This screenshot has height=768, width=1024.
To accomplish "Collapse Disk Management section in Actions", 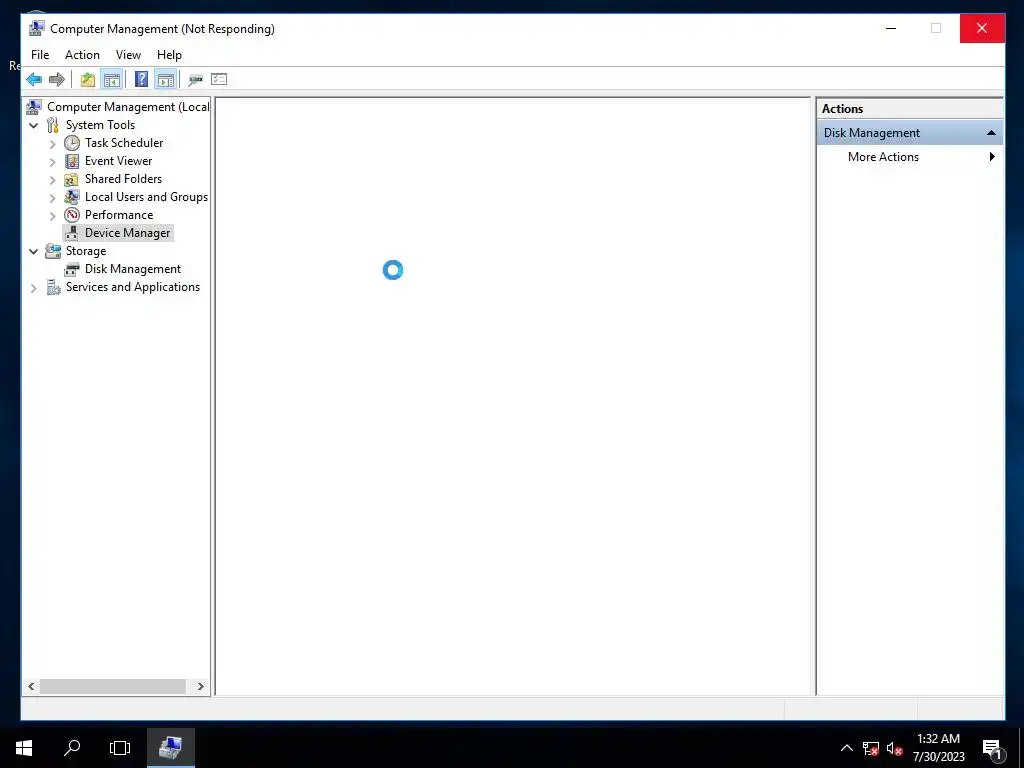I will 991,133.
